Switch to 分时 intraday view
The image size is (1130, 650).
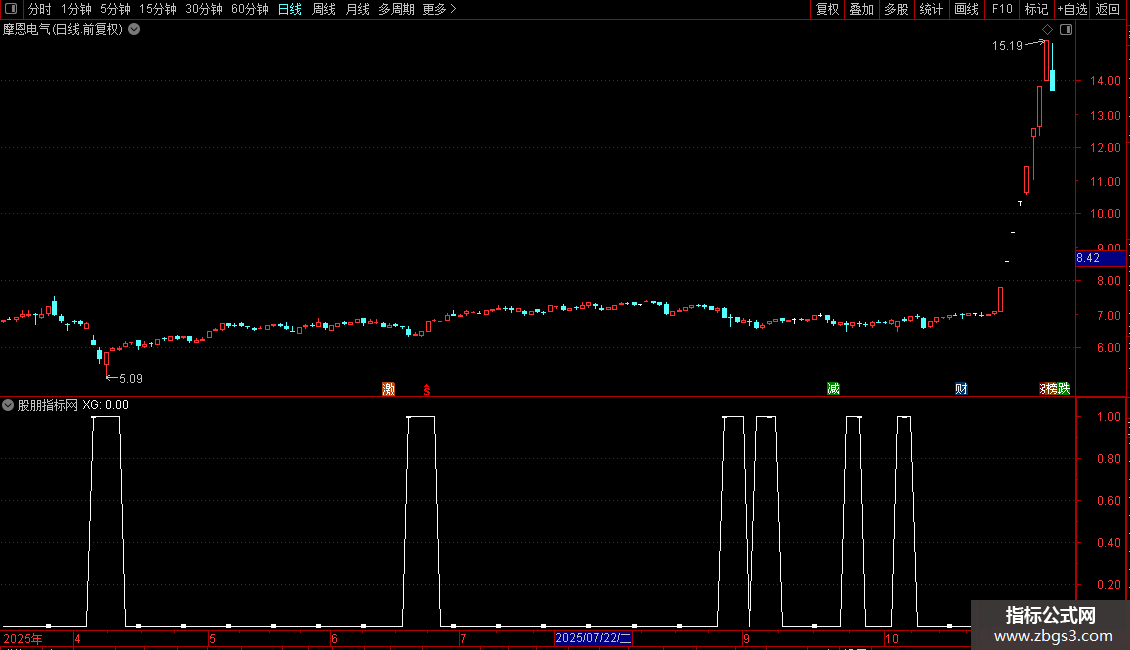point(40,9)
